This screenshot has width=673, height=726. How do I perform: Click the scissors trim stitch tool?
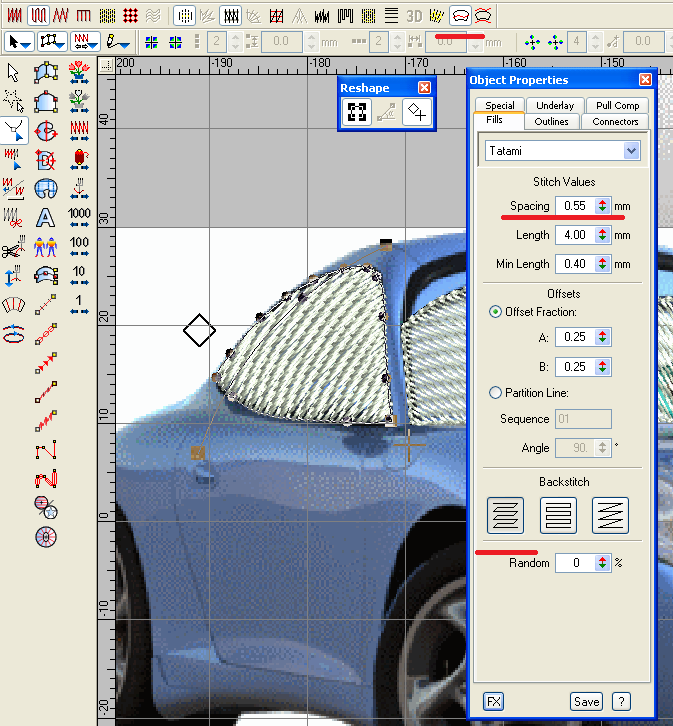tap(13, 246)
